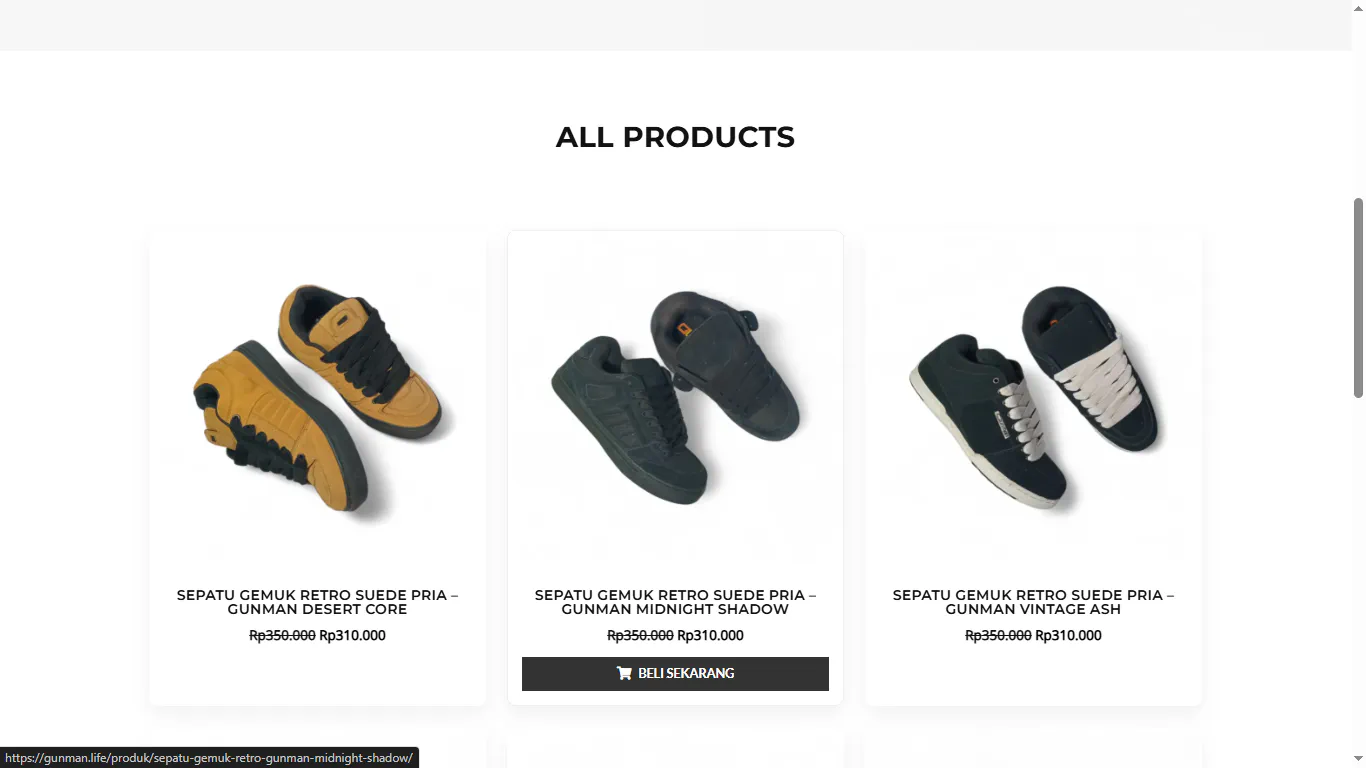Click Vintage Ash sale price Rp310.000
The height and width of the screenshot is (768, 1366).
[x=1068, y=636]
